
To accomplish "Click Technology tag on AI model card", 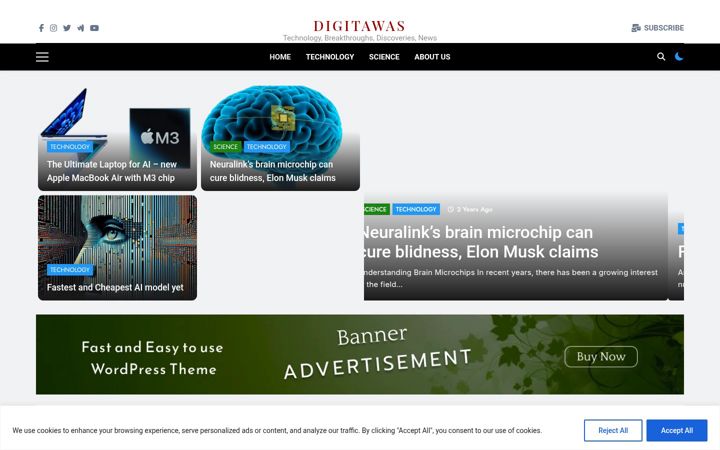I will click(70, 270).
